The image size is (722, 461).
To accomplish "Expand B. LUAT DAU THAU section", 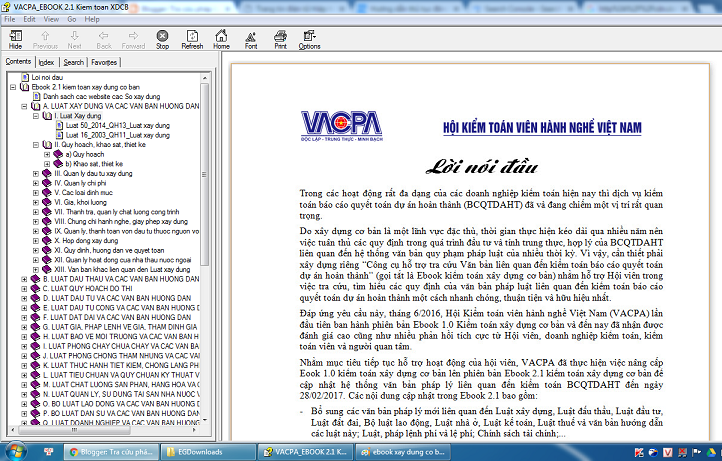I will pos(24,279).
